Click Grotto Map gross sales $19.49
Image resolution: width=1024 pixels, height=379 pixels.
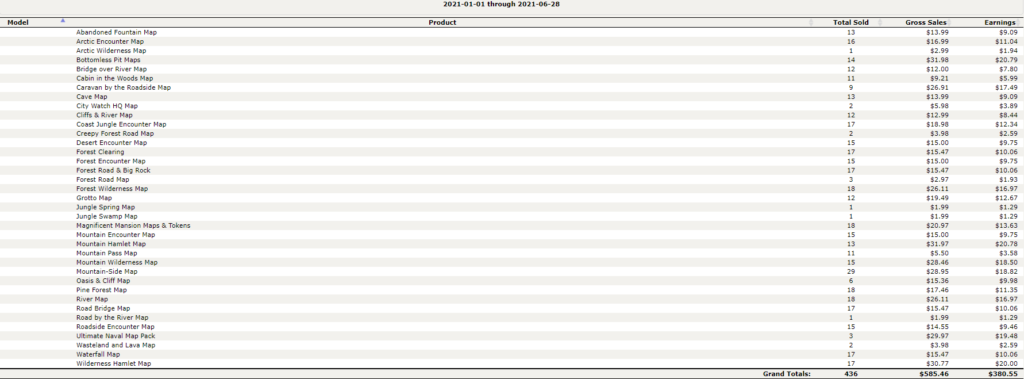point(937,197)
